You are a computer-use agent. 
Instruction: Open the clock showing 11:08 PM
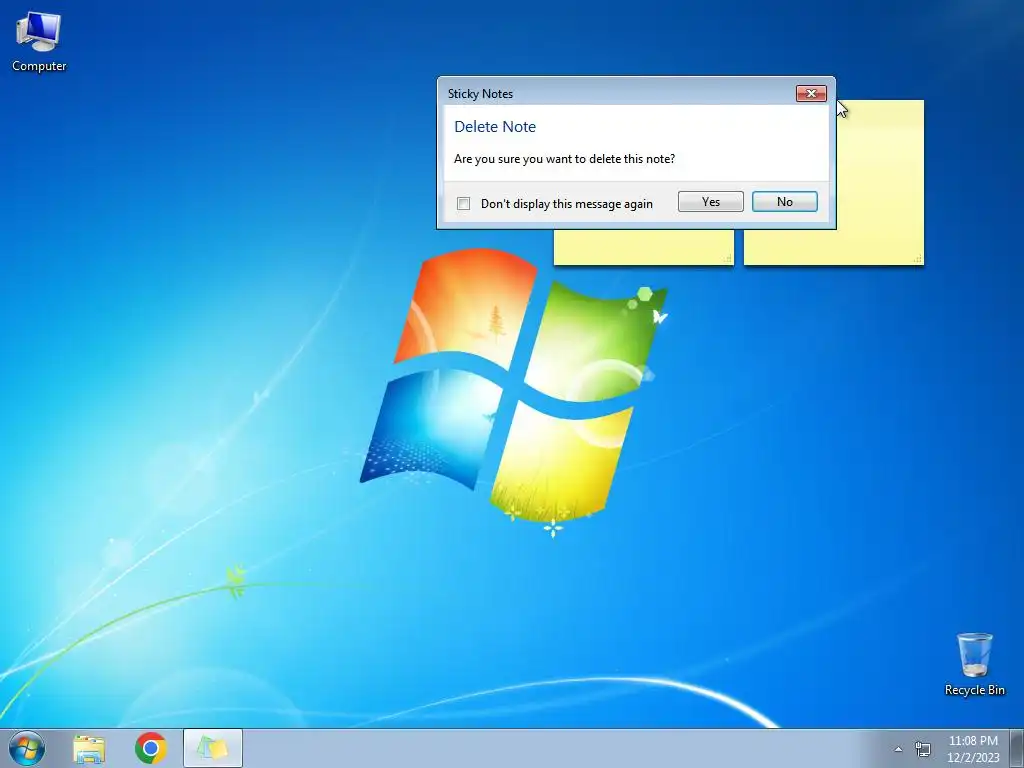point(973,749)
